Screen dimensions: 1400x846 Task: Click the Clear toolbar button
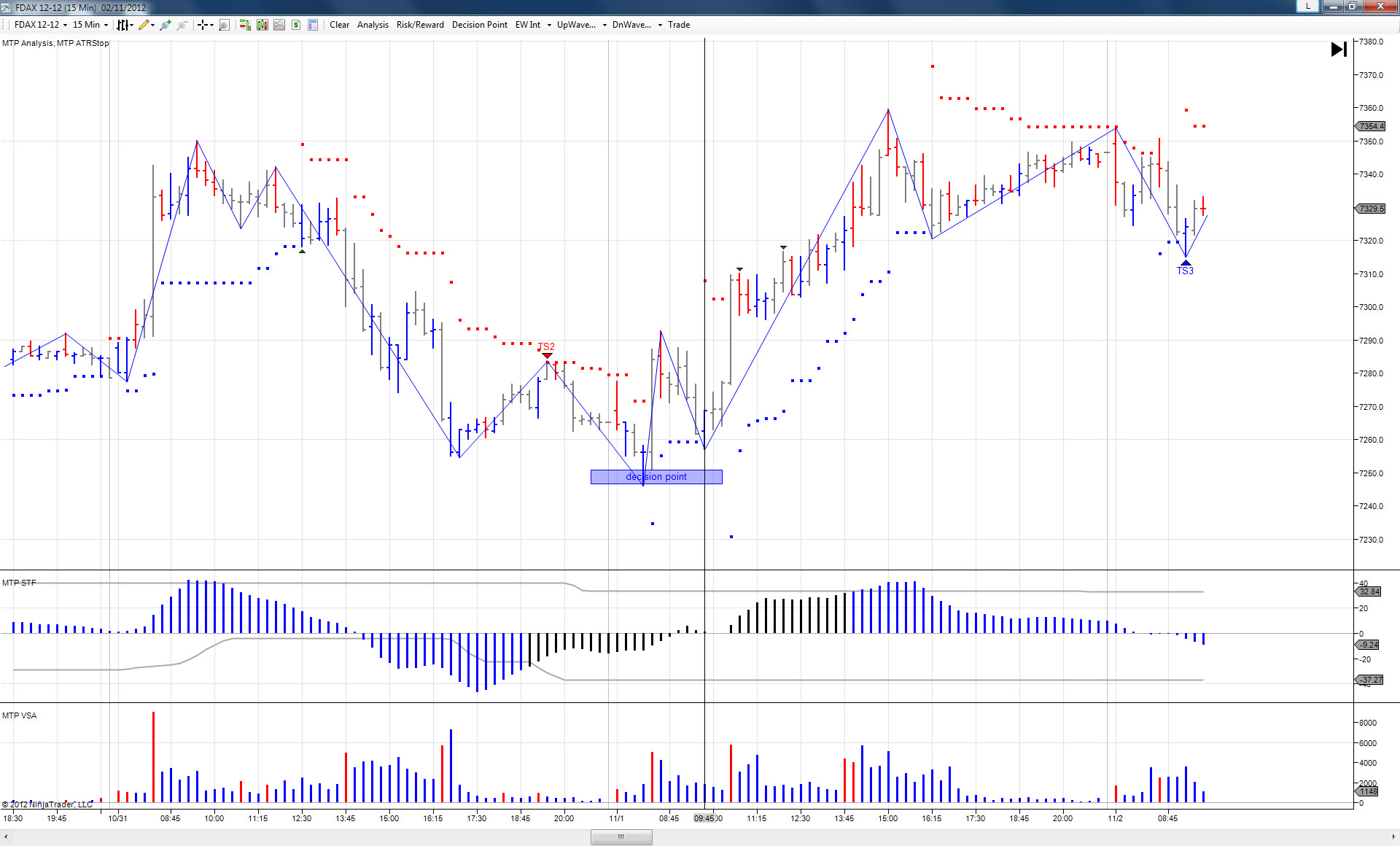pyautogui.click(x=339, y=25)
